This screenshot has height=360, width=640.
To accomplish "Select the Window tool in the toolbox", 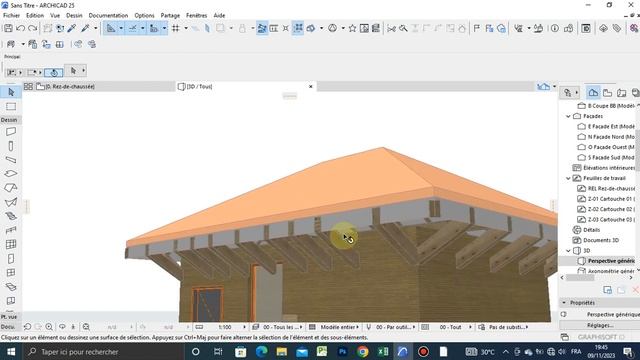I will [x=11, y=273].
